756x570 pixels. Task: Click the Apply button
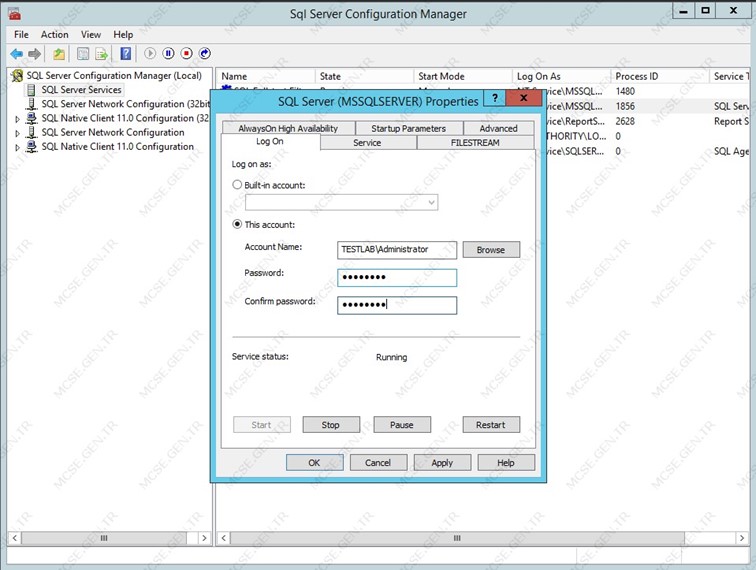click(x=443, y=462)
